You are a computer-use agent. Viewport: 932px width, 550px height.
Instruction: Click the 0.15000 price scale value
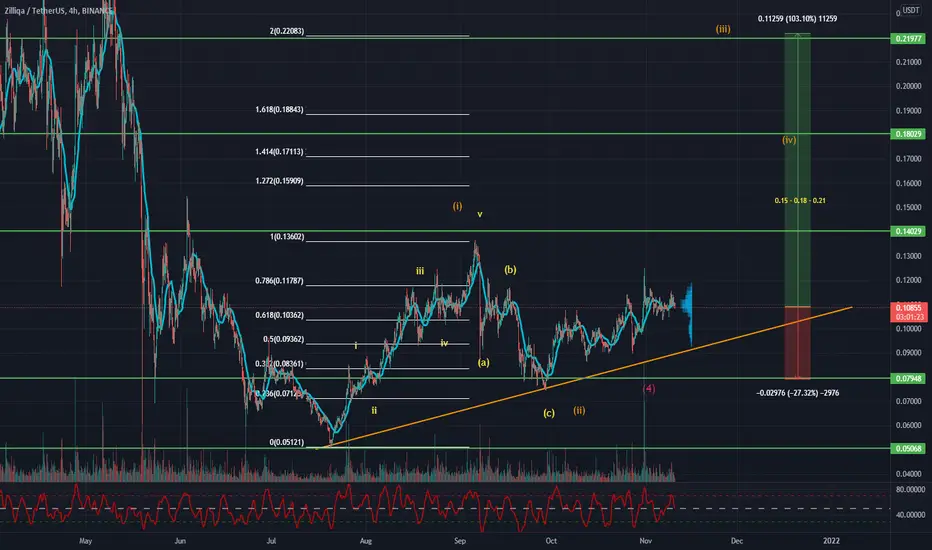point(909,208)
